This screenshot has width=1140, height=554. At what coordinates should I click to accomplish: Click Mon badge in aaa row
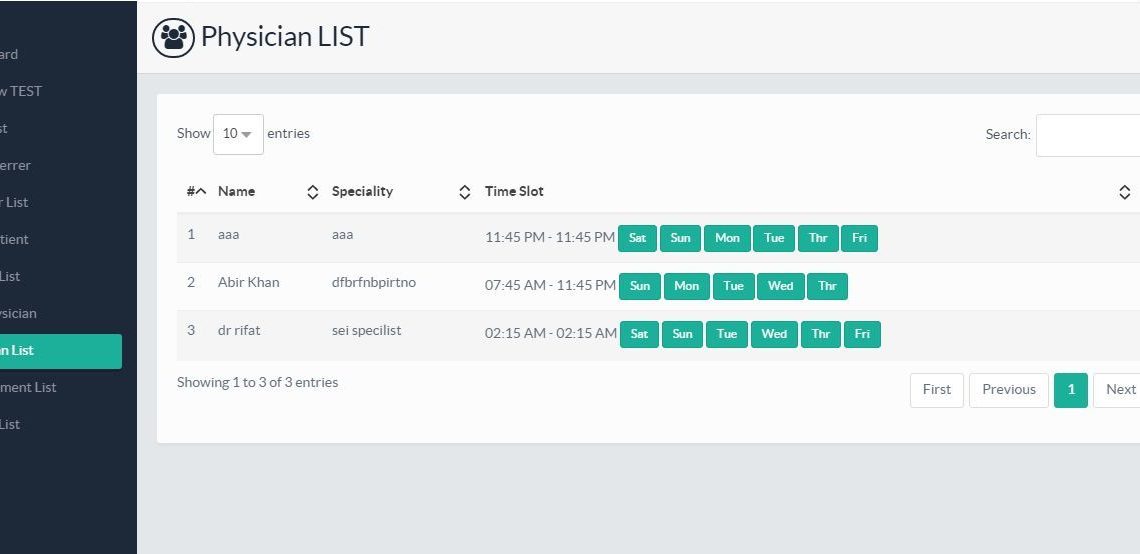727,238
